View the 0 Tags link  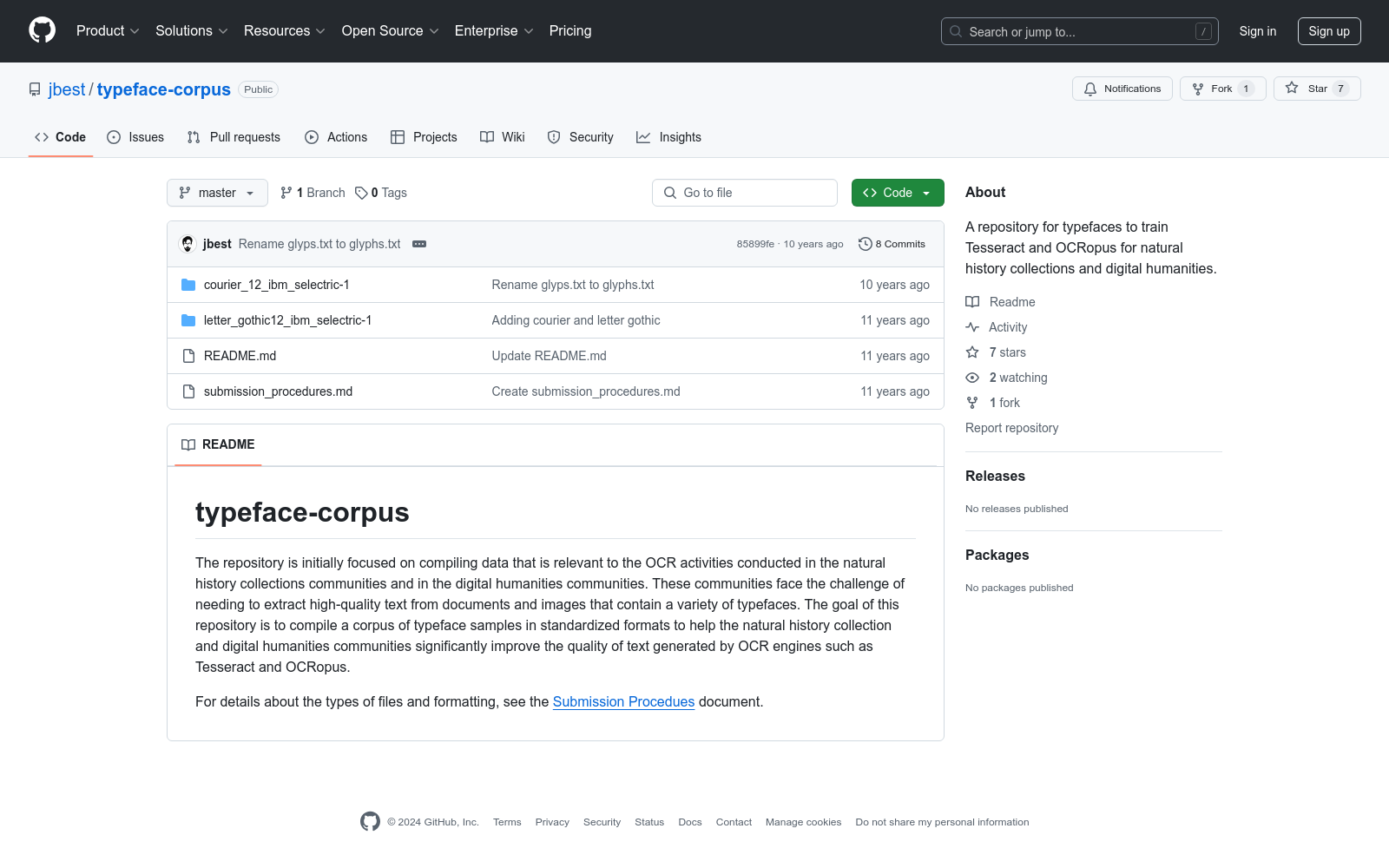point(381,193)
